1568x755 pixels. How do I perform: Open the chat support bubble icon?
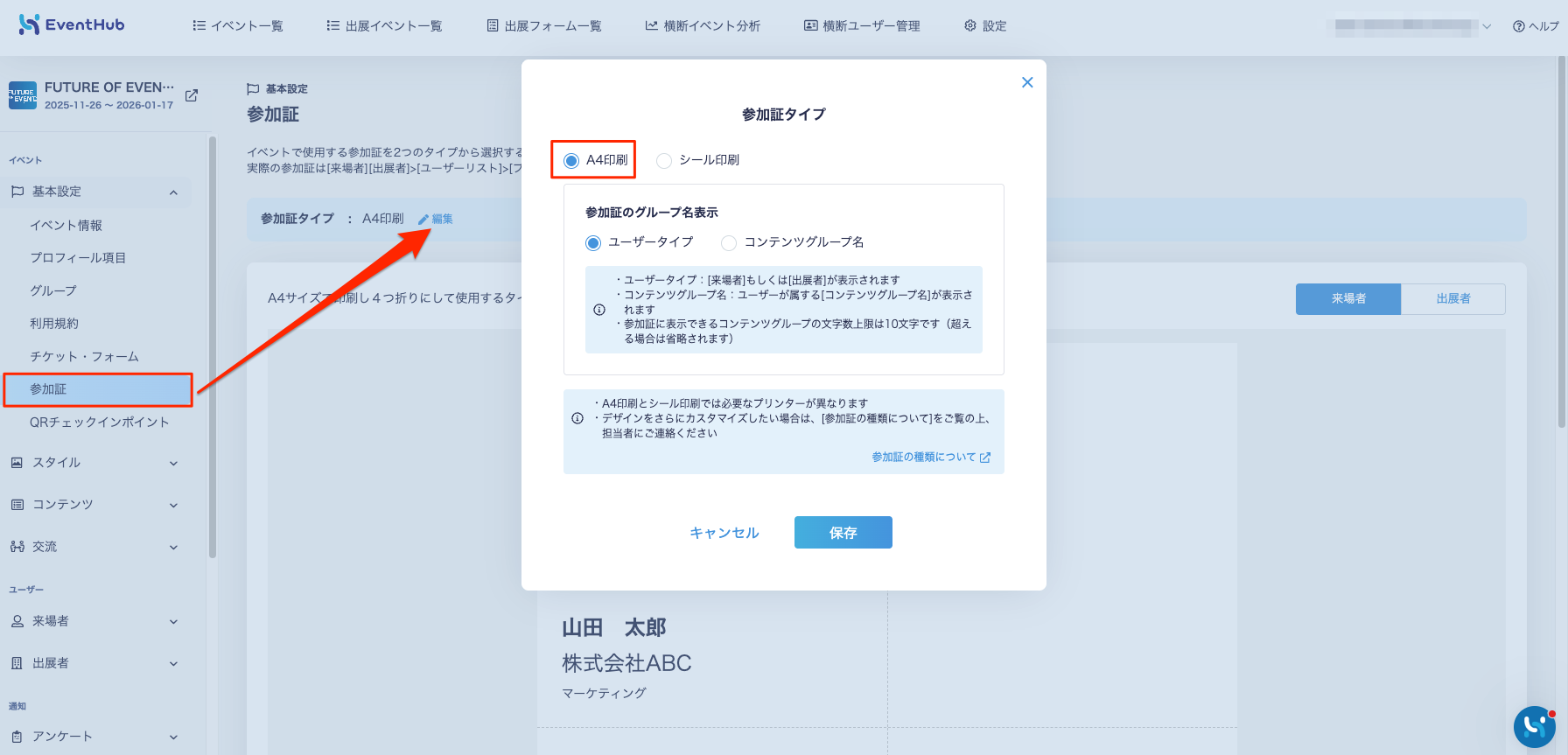[1535, 726]
